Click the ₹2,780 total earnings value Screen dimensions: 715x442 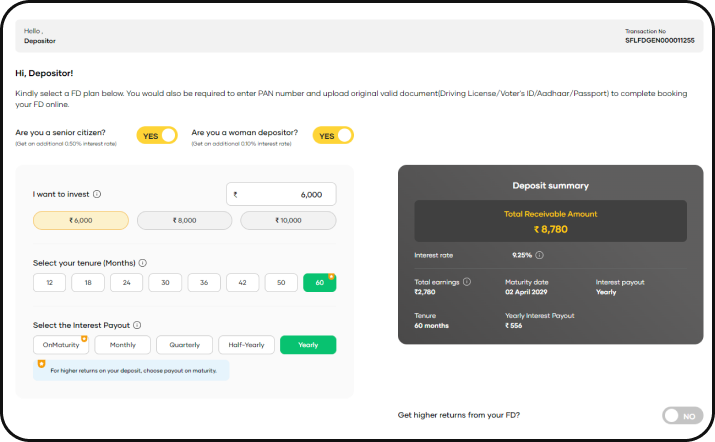tap(425, 292)
